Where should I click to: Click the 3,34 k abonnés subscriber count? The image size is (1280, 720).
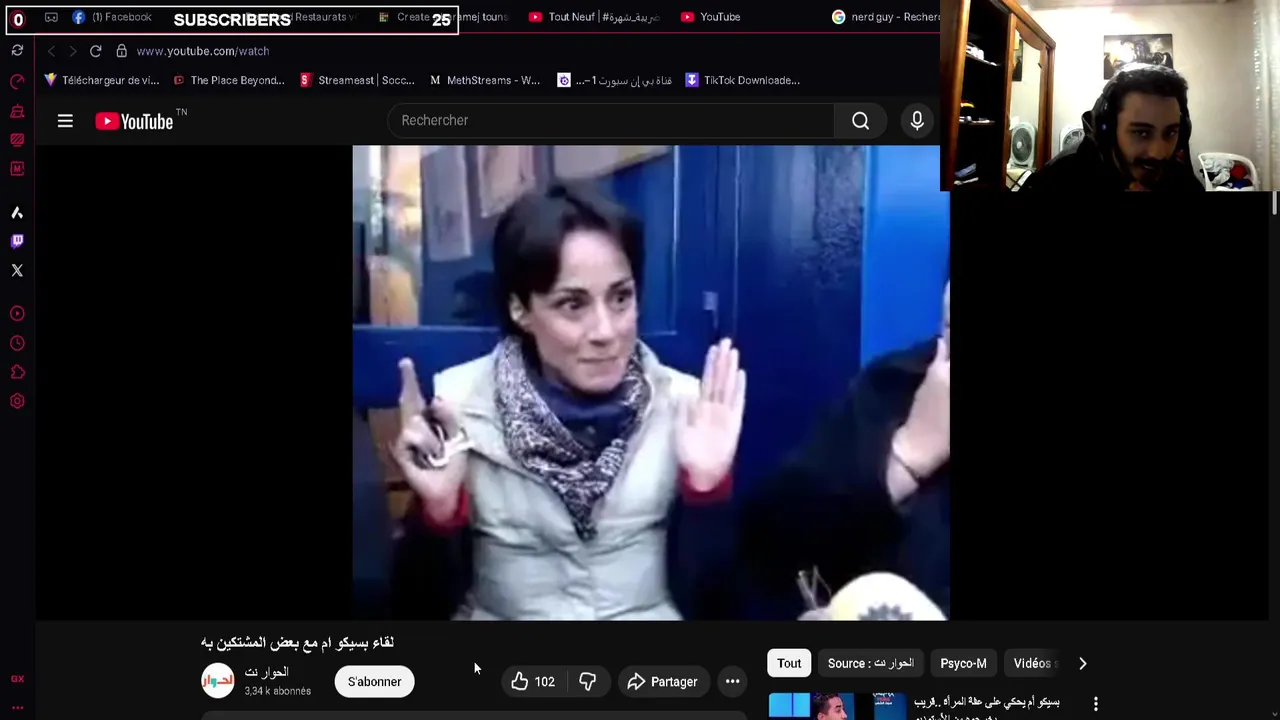(278, 691)
